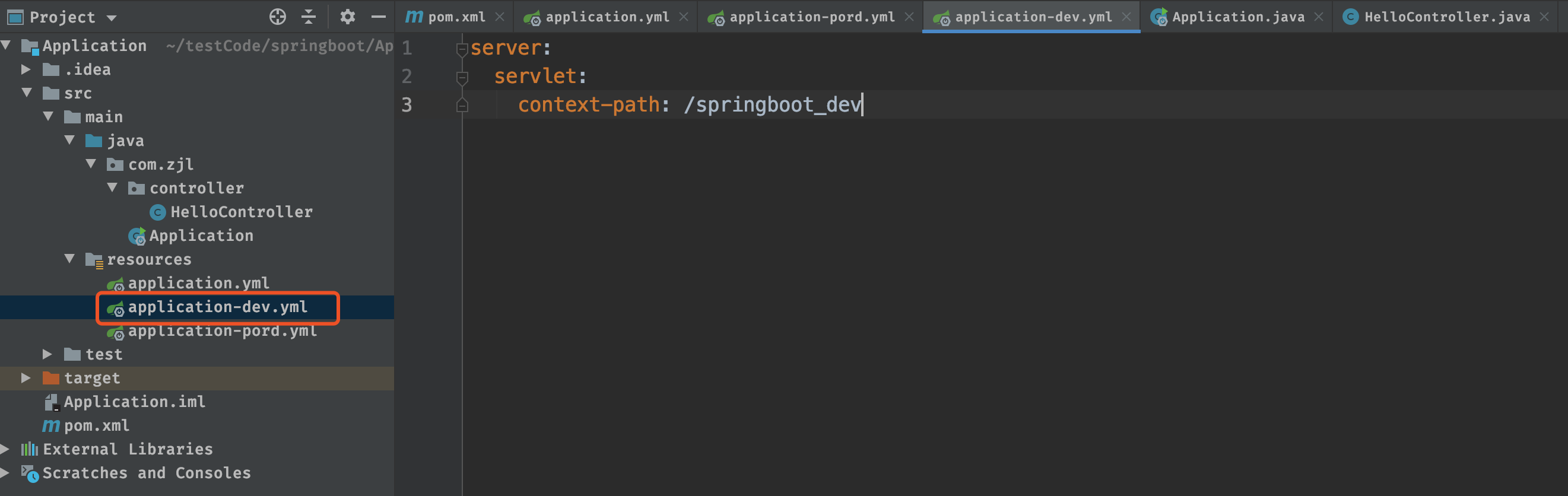Fold the servlet block at line 2

pyautogui.click(x=462, y=77)
